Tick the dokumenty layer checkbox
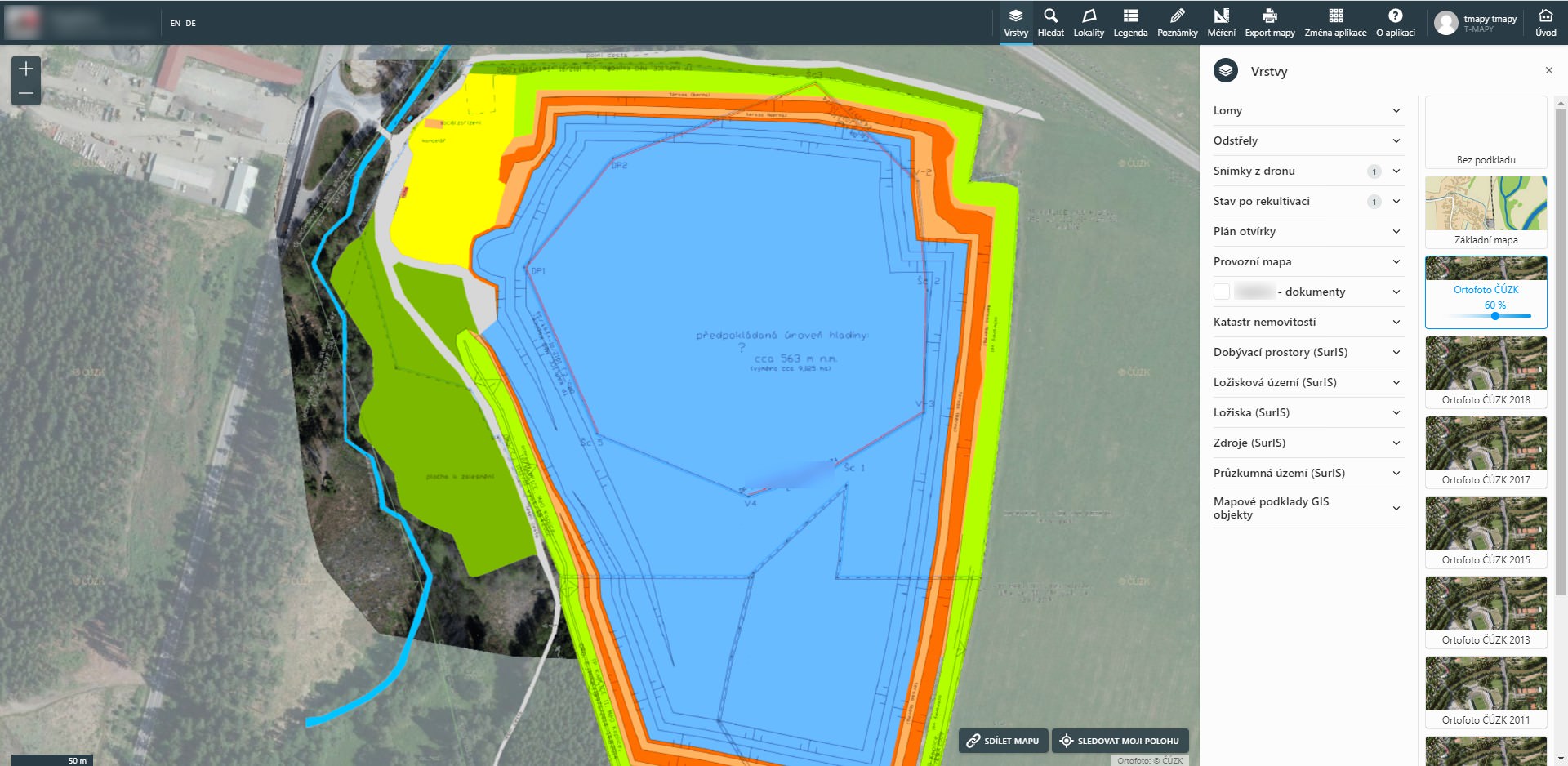The height and width of the screenshot is (766, 1568). point(1222,292)
